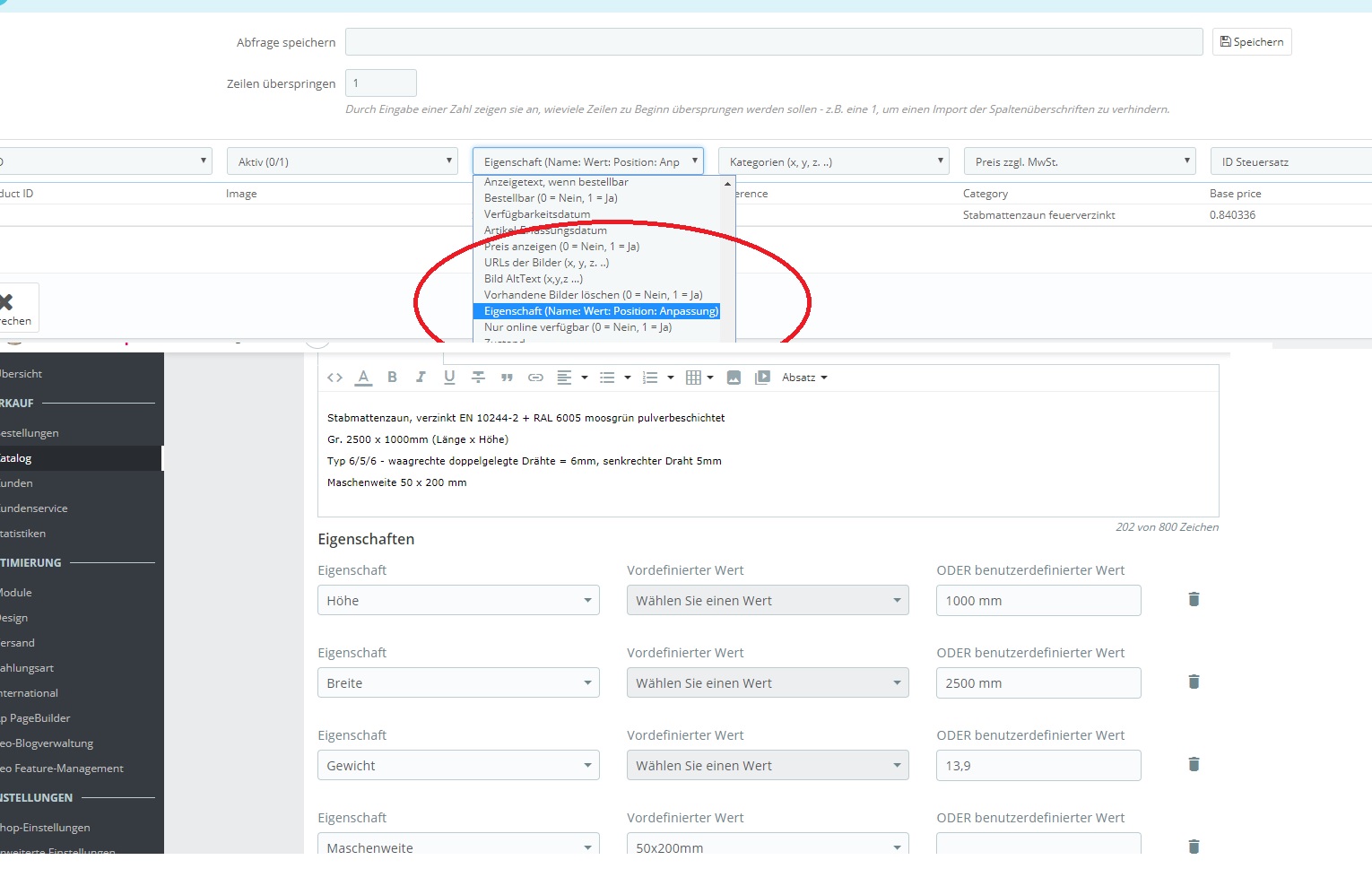This screenshot has width=1372, height=886.
Task: Open the Absatz paragraph format dropdown
Action: (804, 378)
